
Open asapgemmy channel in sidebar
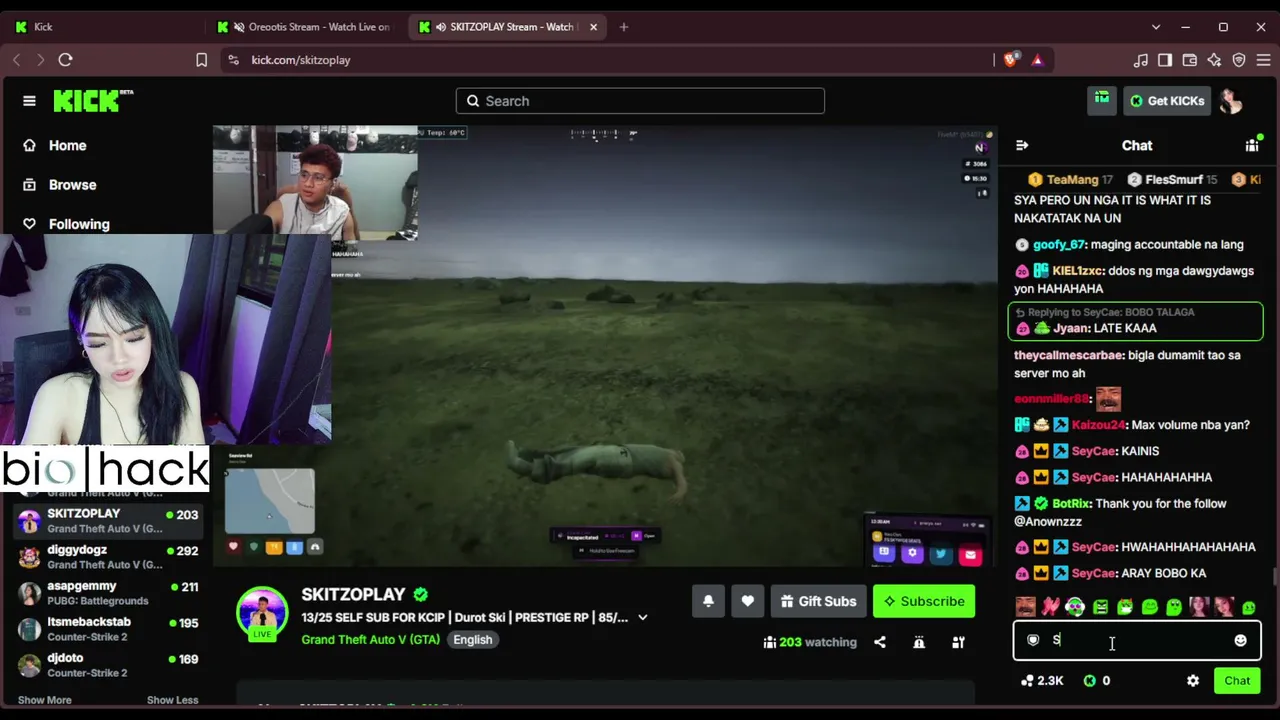click(x=108, y=593)
